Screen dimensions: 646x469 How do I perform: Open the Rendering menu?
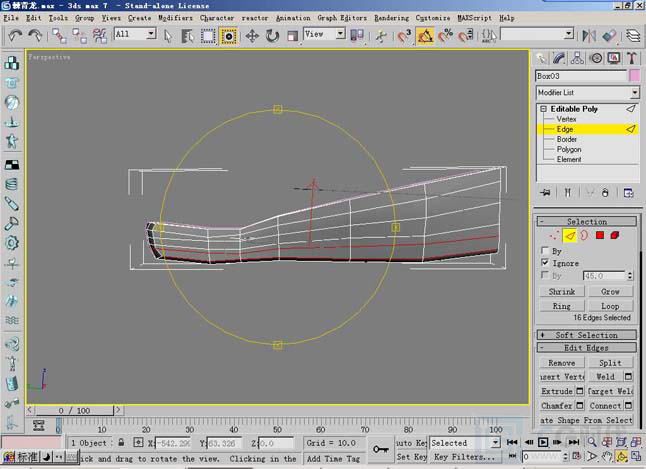pyautogui.click(x=391, y=18)
